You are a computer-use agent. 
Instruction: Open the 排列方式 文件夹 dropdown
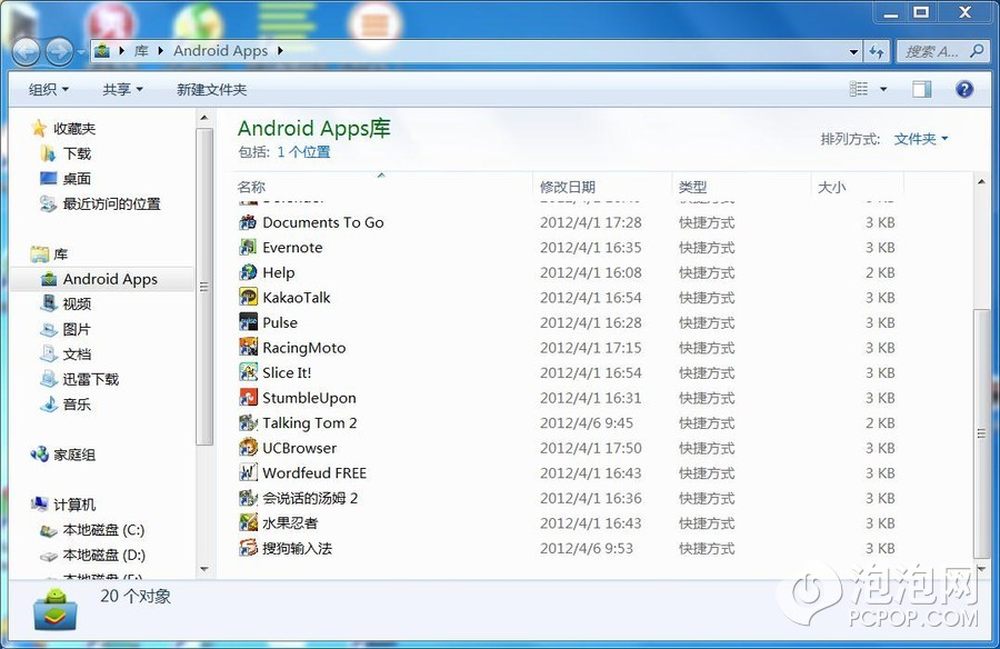point(921,139)
